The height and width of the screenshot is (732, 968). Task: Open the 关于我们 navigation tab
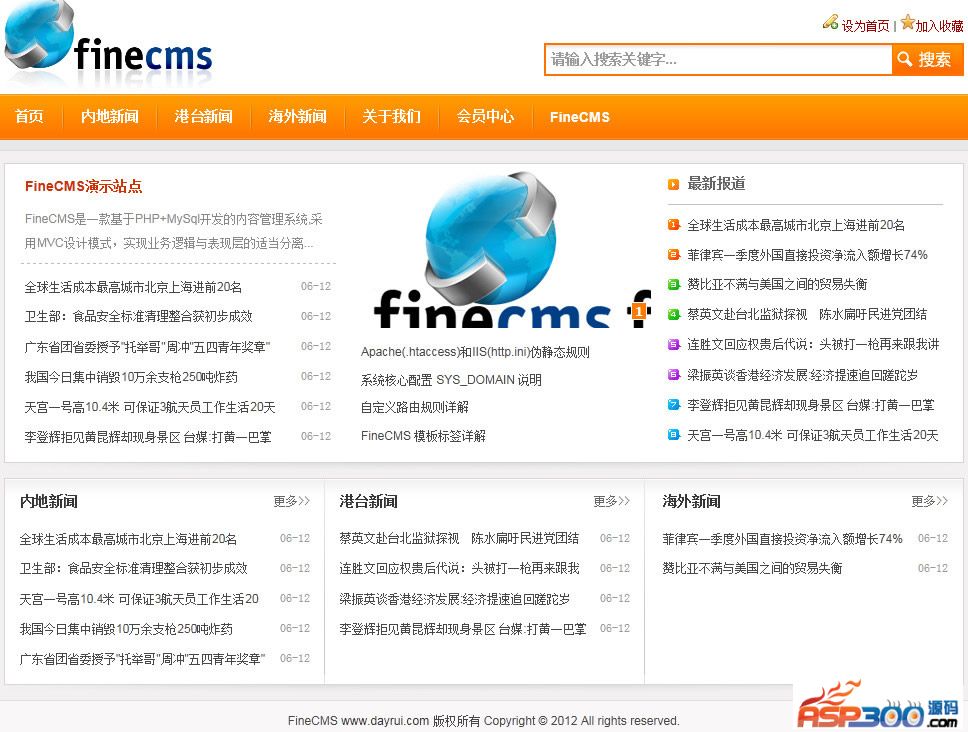coord(391,116)
